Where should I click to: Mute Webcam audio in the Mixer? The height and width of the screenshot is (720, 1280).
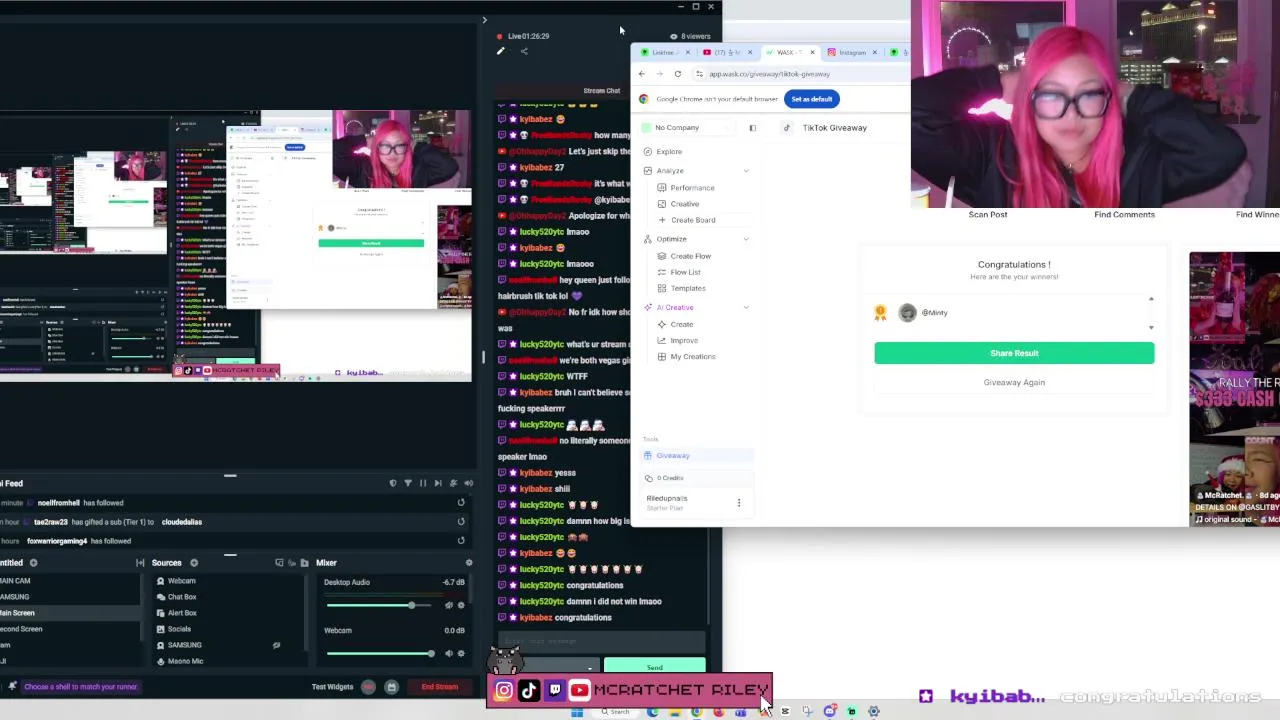pyautogui.click(x=448, y=653)
